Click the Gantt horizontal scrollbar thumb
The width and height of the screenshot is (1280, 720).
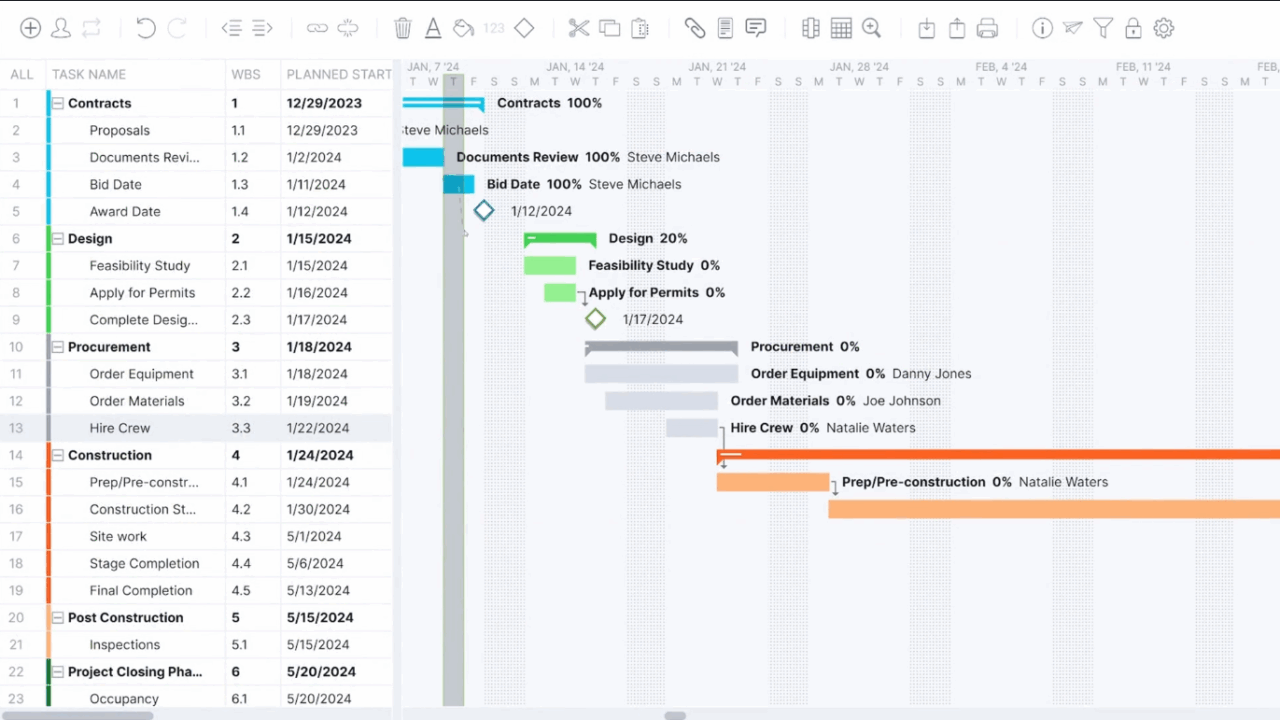click(676, 715)
